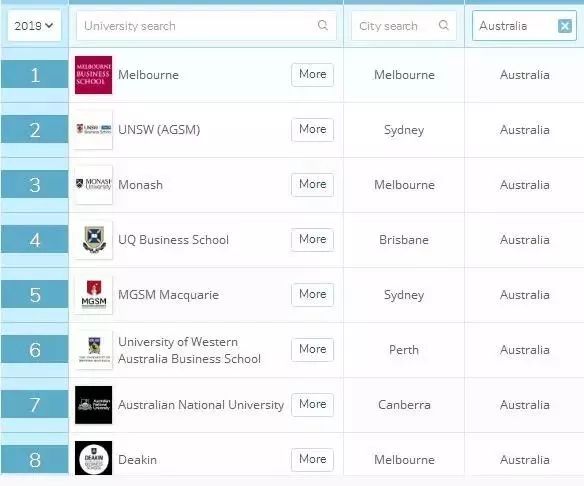Click More button for Deakin
The height and width of the screenshot is (486, 584).
coord(312,459)
